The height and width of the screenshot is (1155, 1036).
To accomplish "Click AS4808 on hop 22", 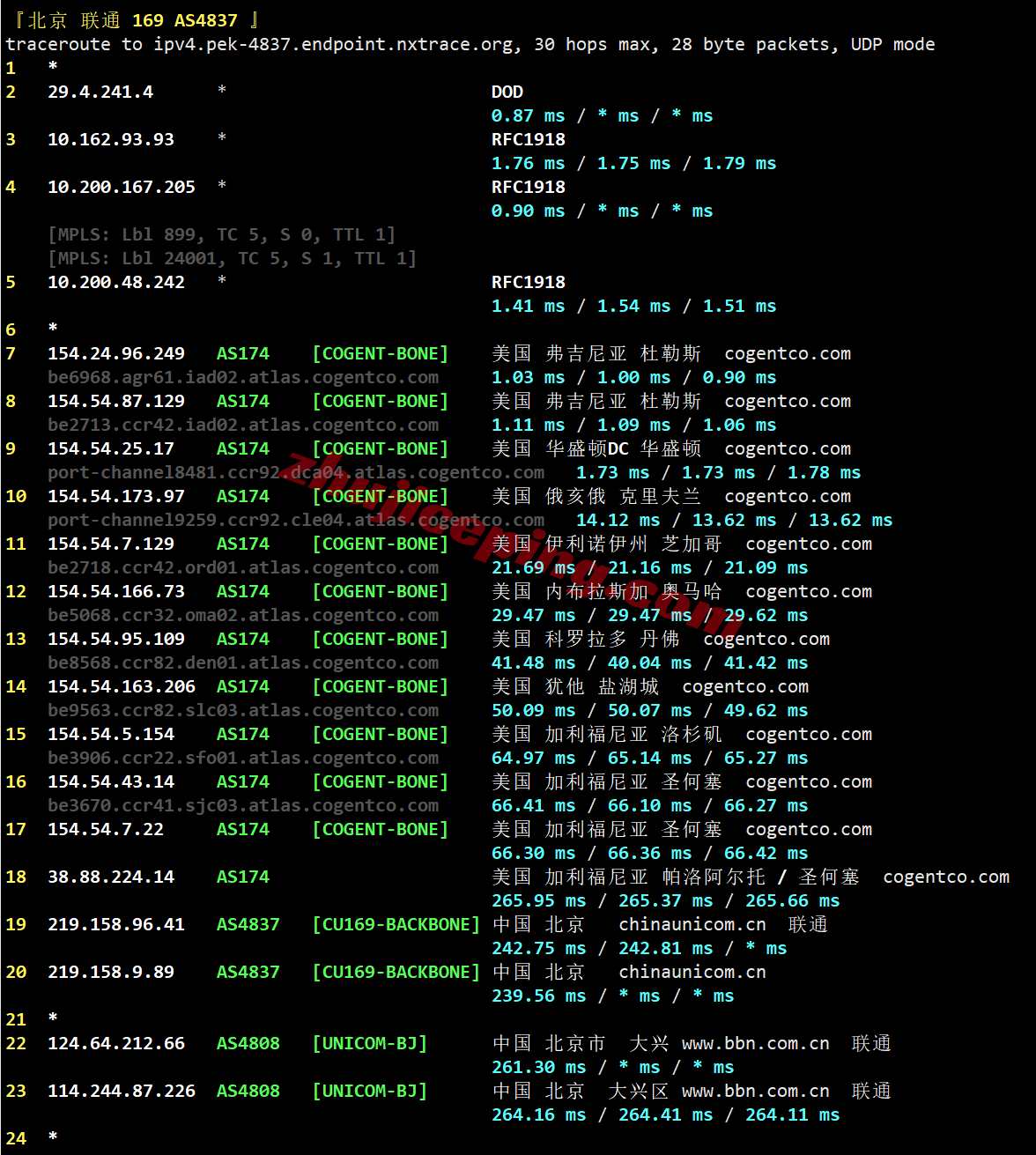I will coord(248,1043).
